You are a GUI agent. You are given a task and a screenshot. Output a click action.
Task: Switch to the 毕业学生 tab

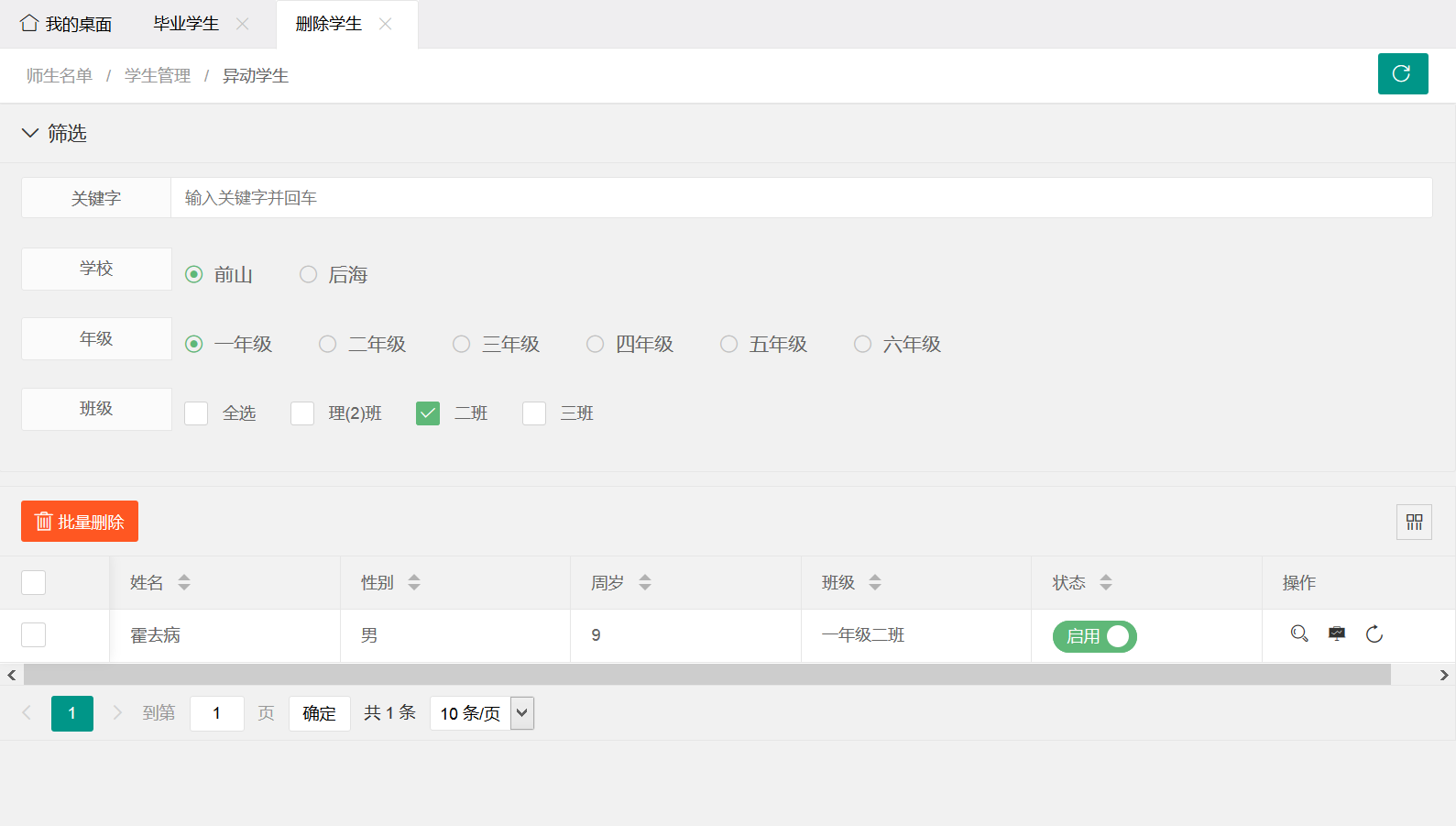click(x=186, y=24)
